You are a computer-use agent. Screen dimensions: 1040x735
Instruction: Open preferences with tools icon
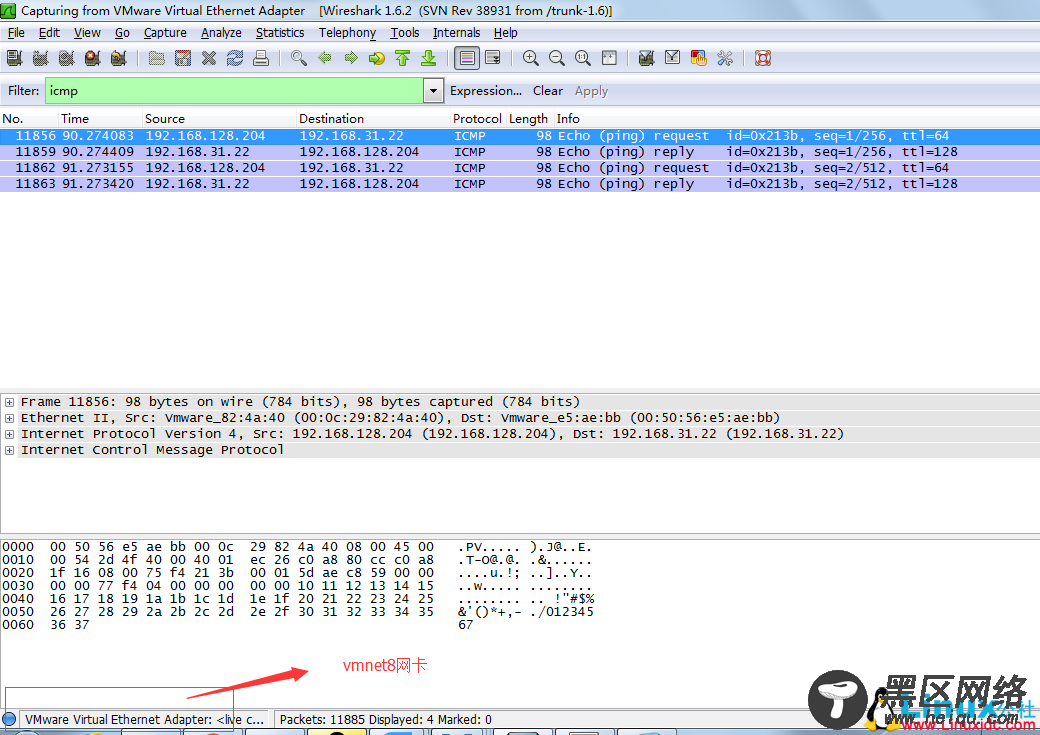pyautogui.click(x=725, y=58)
